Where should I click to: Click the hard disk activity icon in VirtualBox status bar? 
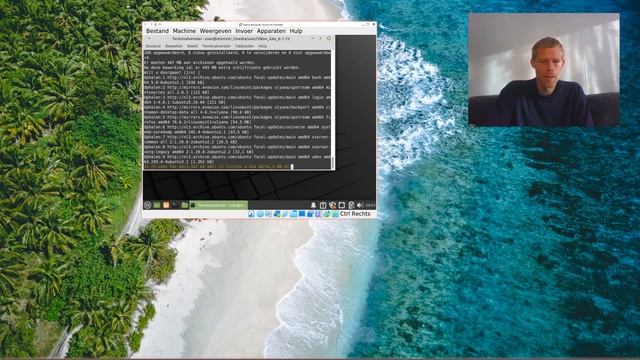coord(251,213)
